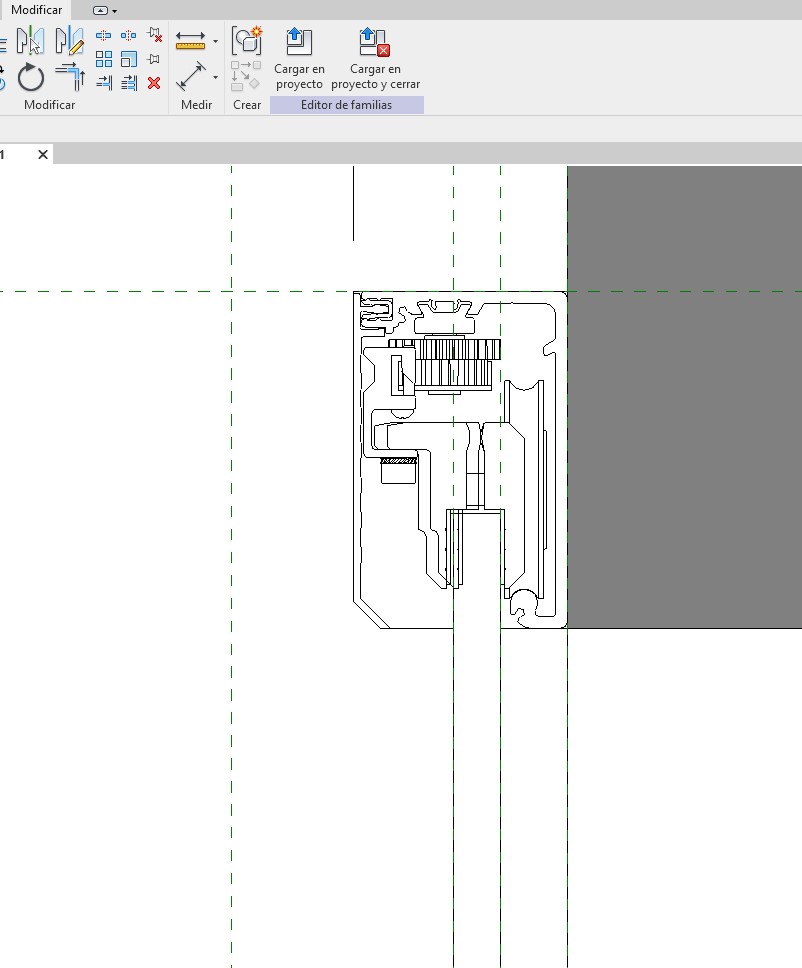The width and height of the screenshot is (802, 968).
Task: Click the red Delete icon
Action: click(154, 84)
